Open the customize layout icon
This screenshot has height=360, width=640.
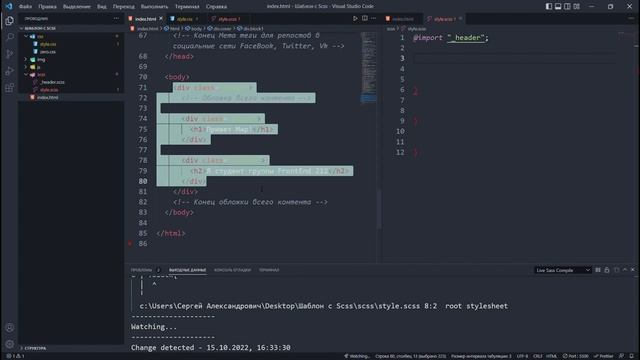click(x=576, y=6)
